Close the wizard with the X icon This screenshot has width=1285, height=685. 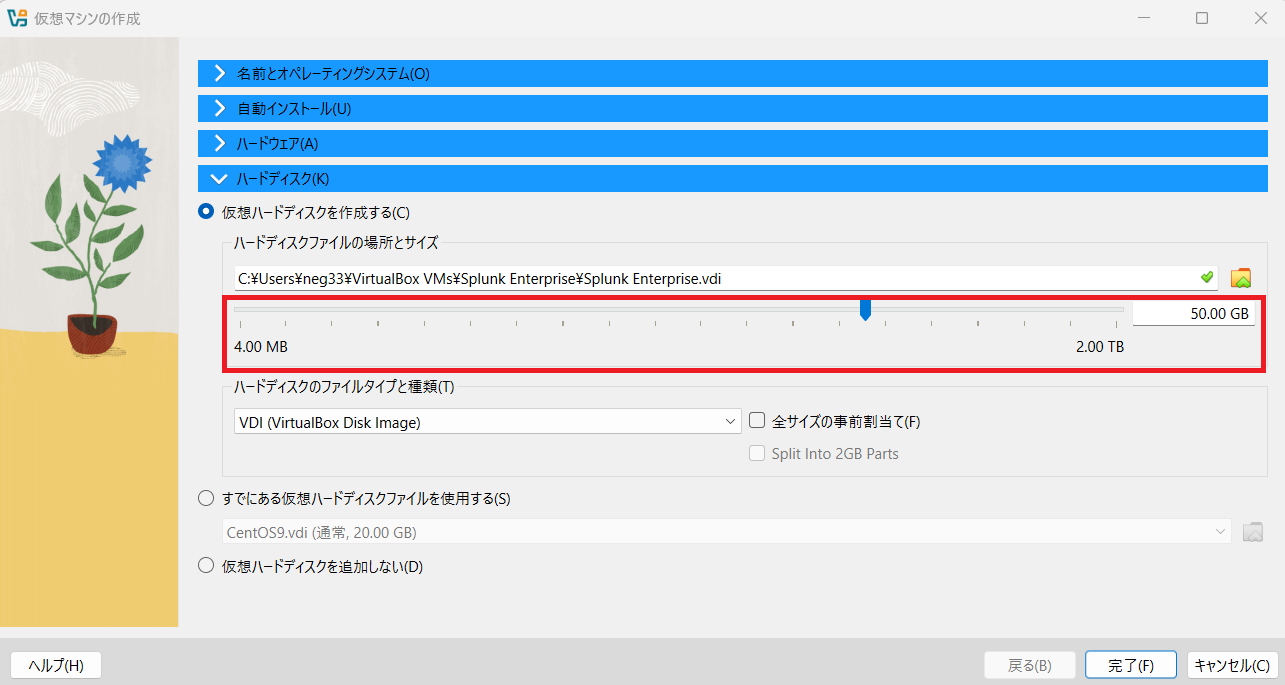point(1261,18)
